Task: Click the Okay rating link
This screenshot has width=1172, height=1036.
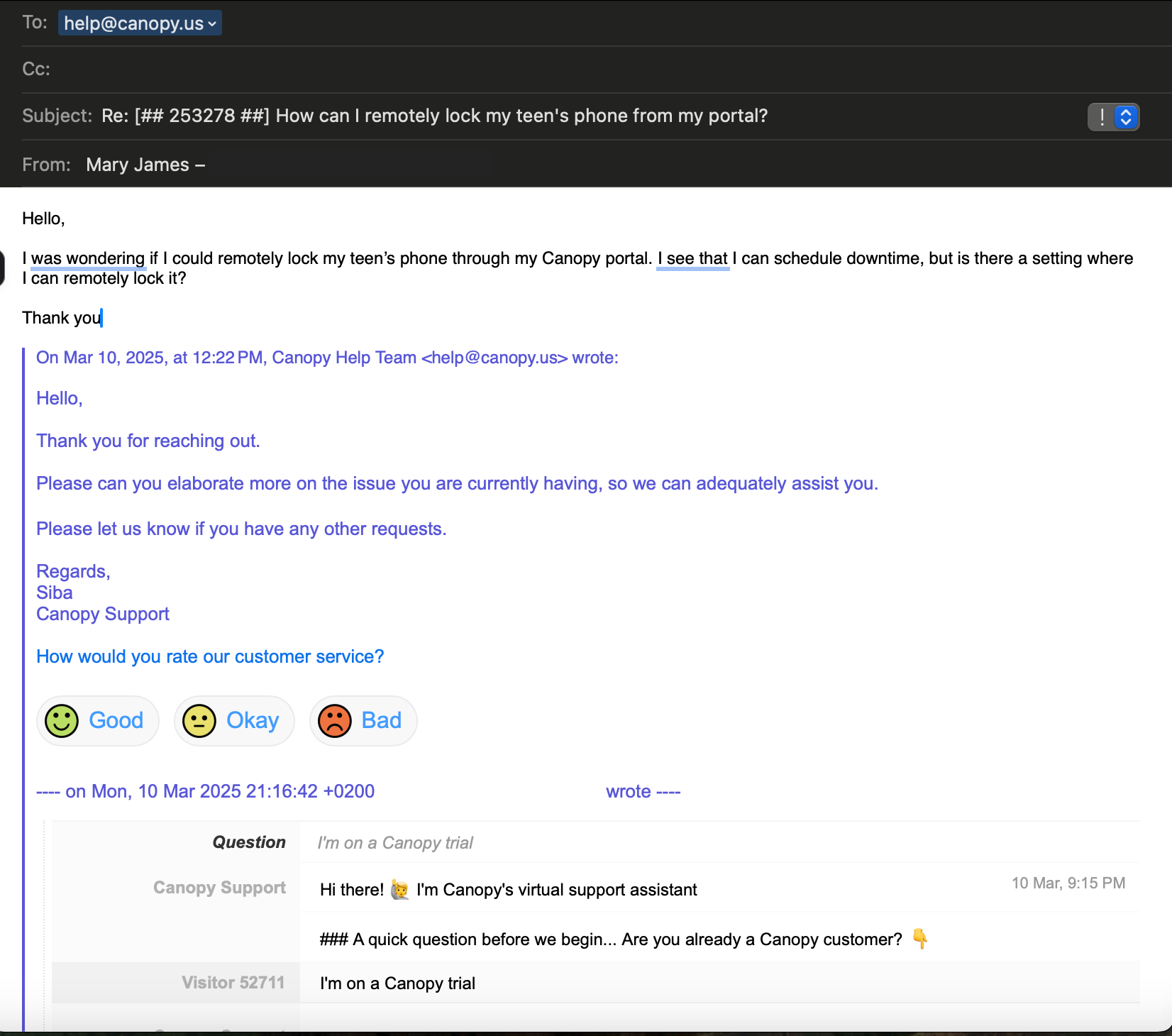Action: point(253,720)
